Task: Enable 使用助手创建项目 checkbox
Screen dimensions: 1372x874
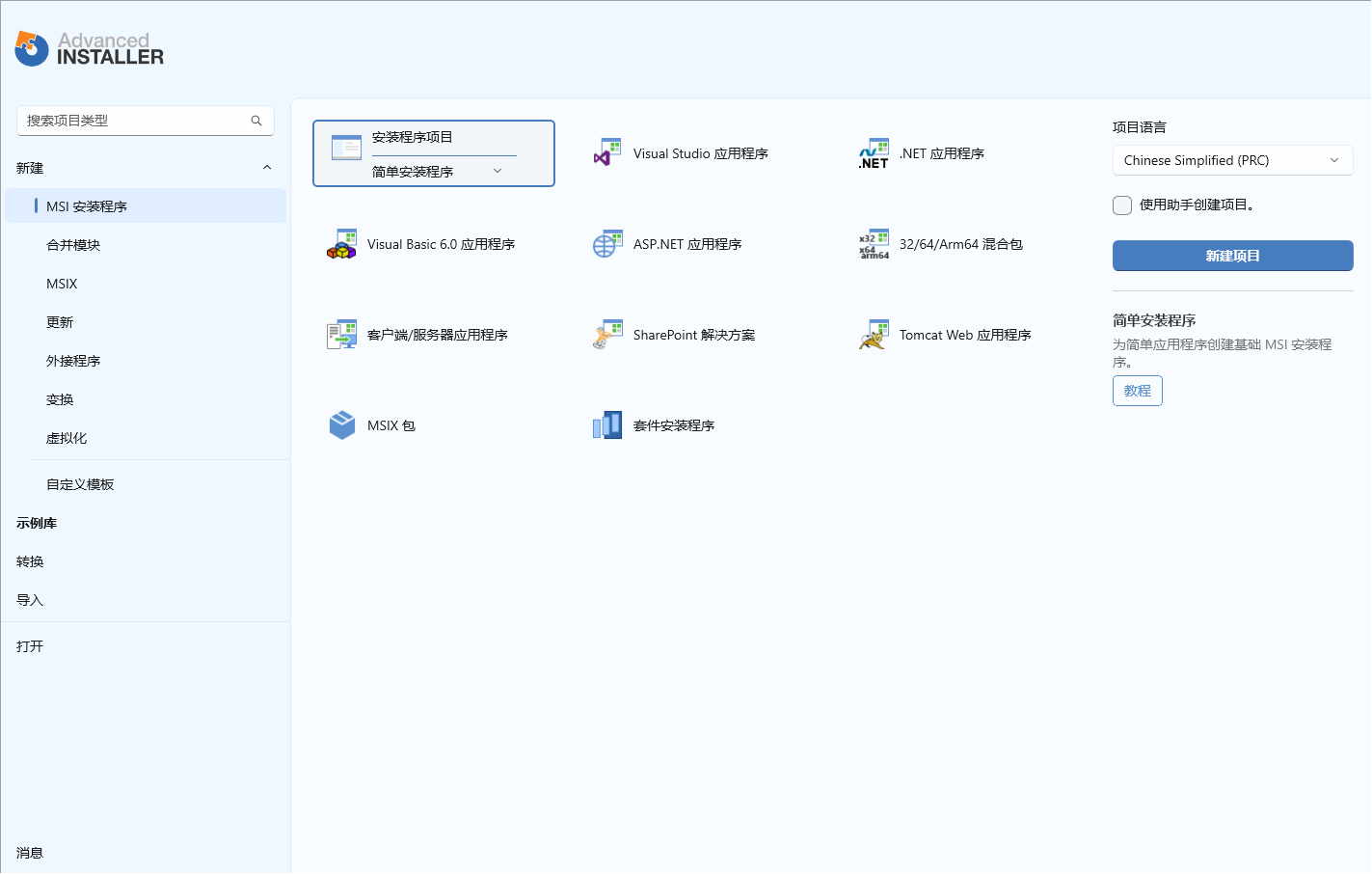Action: pyautogui.click(x=1122, y=205)
